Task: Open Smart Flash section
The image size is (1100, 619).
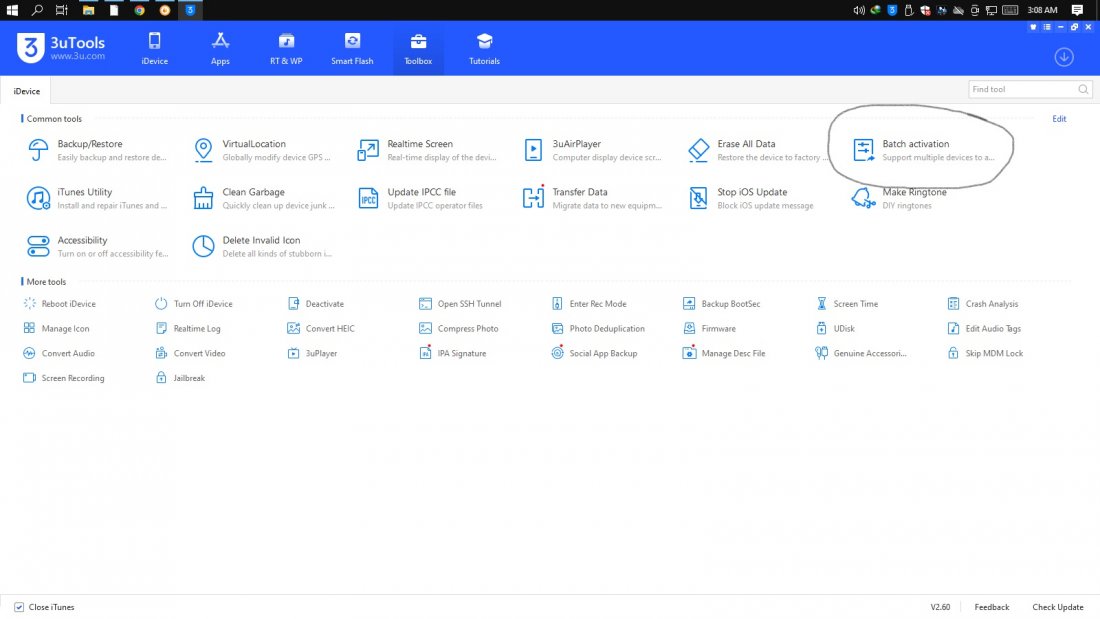Action: (x=352, y=48)
